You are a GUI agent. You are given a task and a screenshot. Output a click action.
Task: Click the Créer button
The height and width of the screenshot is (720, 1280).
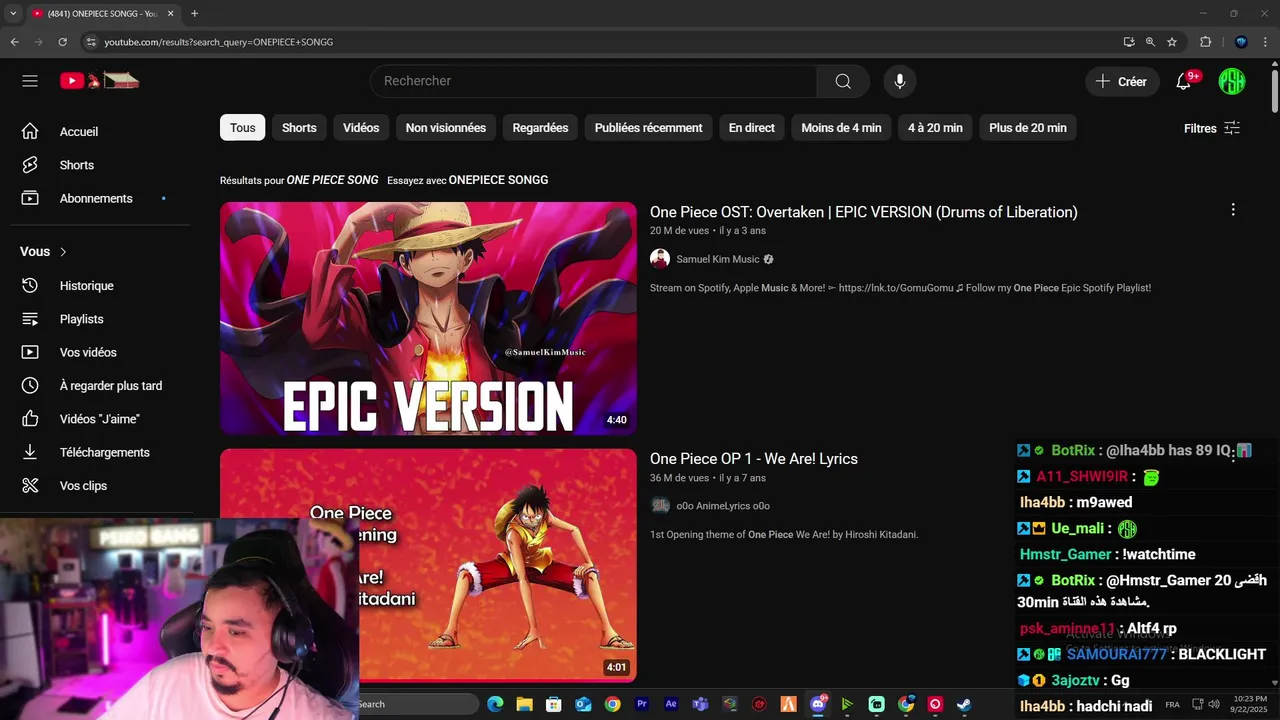coord(1122,81)
